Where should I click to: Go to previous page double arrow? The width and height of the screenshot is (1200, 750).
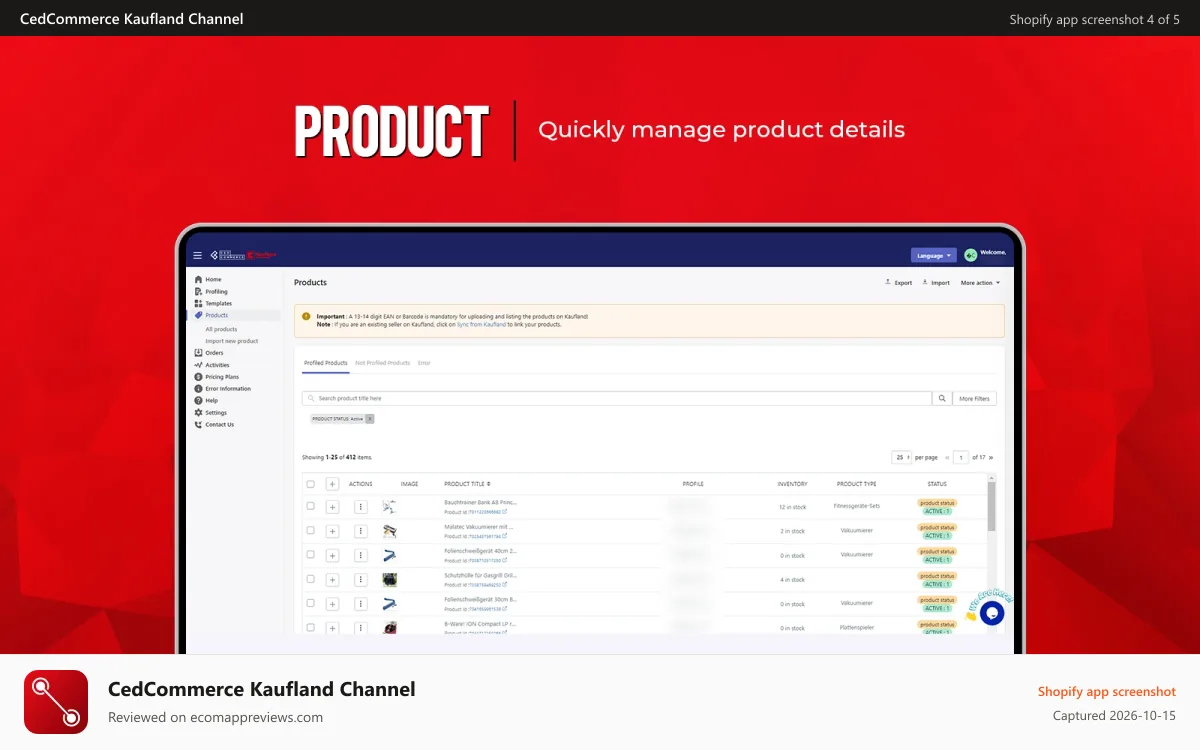point(948,457)
